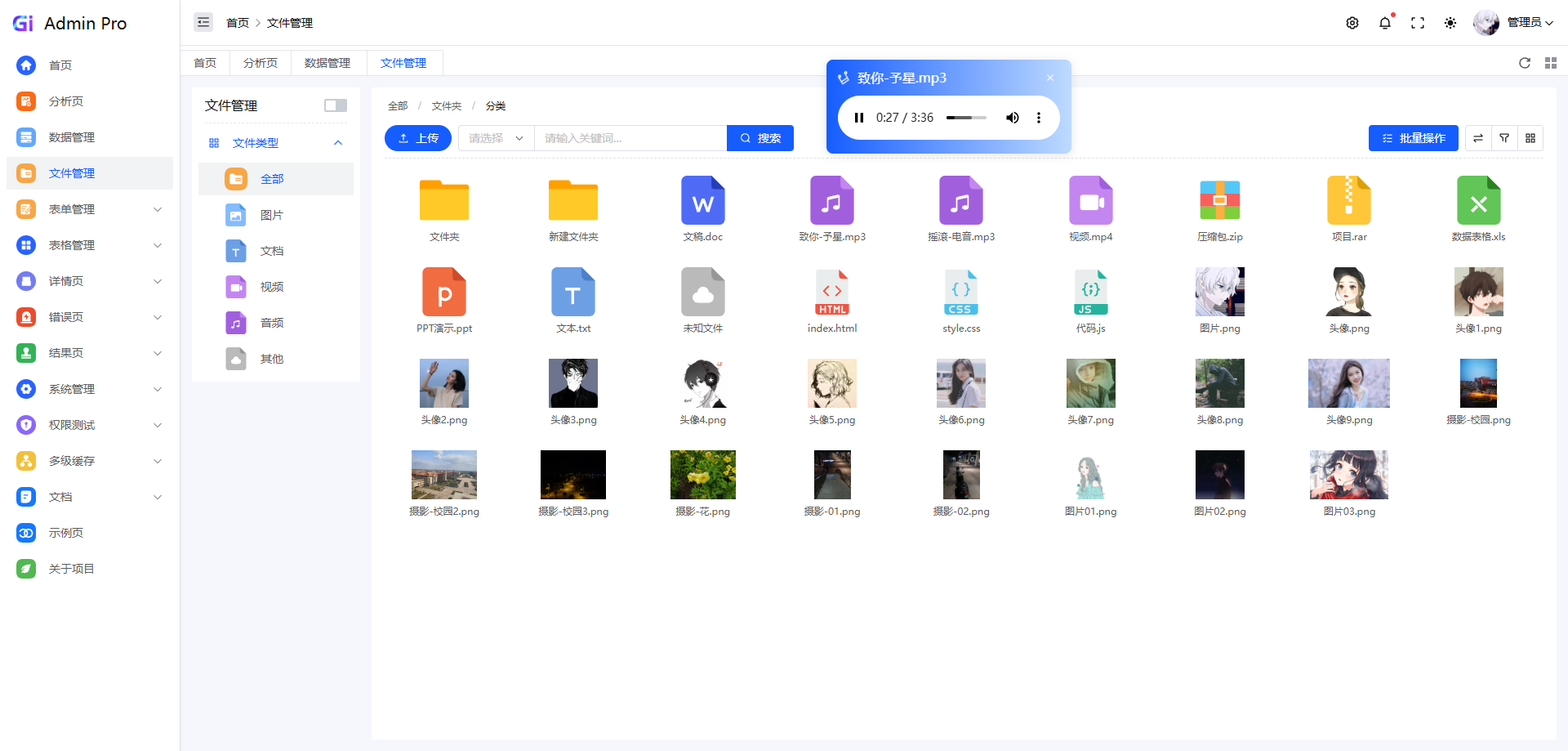The width and height of the screenshot is (1568, 751).
Task: Collapse the 文件类型 section
Action: click(x=337, y=143)
